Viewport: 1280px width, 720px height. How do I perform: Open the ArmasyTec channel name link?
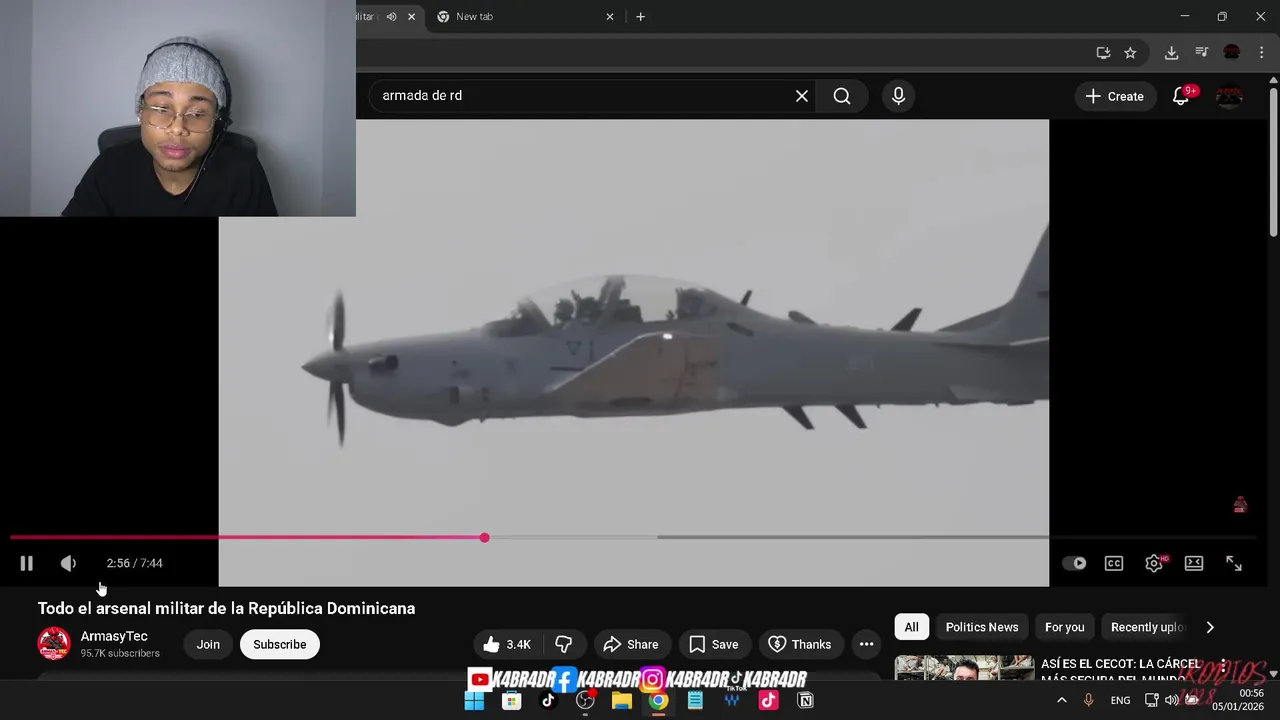point(114,636)
